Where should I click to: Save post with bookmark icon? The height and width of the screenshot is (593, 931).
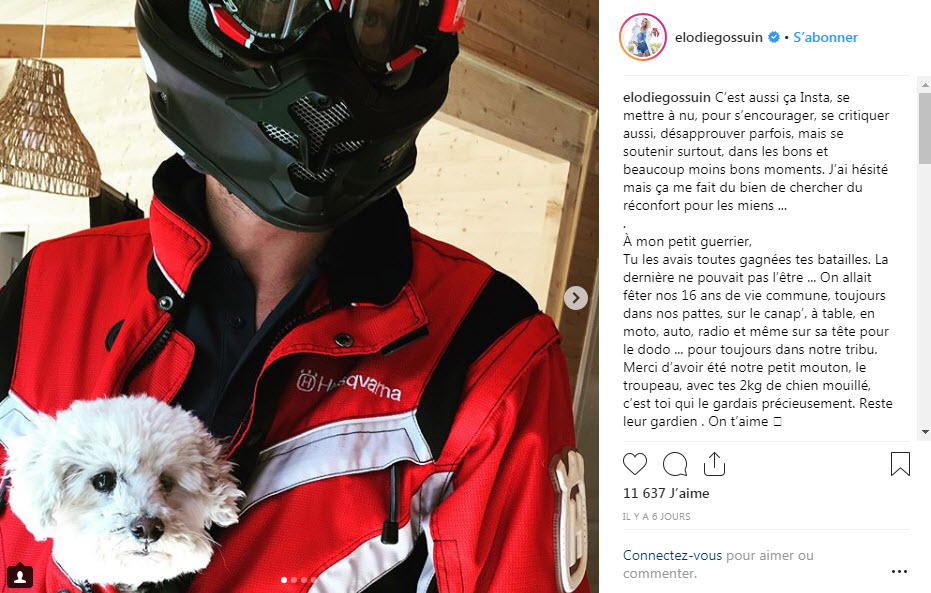[x=900, y=464]
